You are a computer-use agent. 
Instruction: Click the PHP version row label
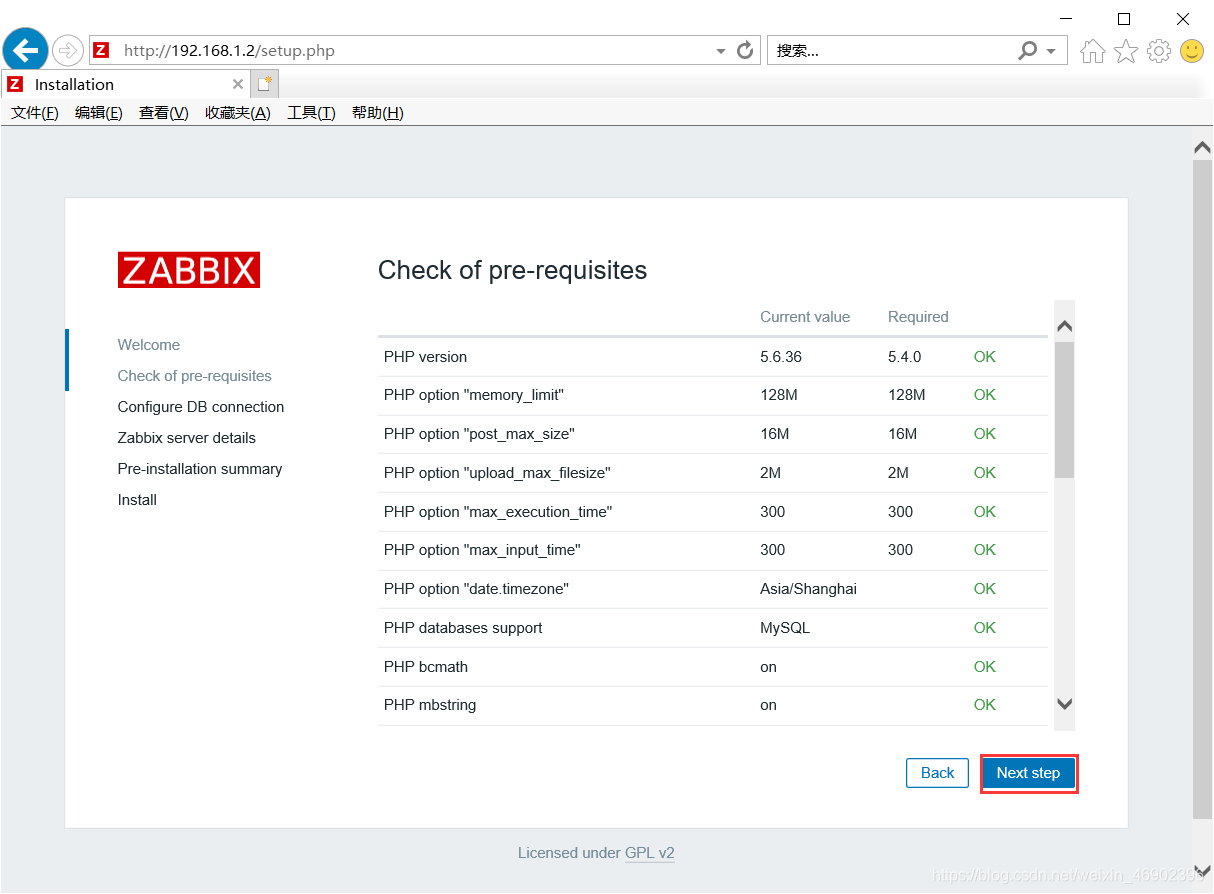click(425, 357)
